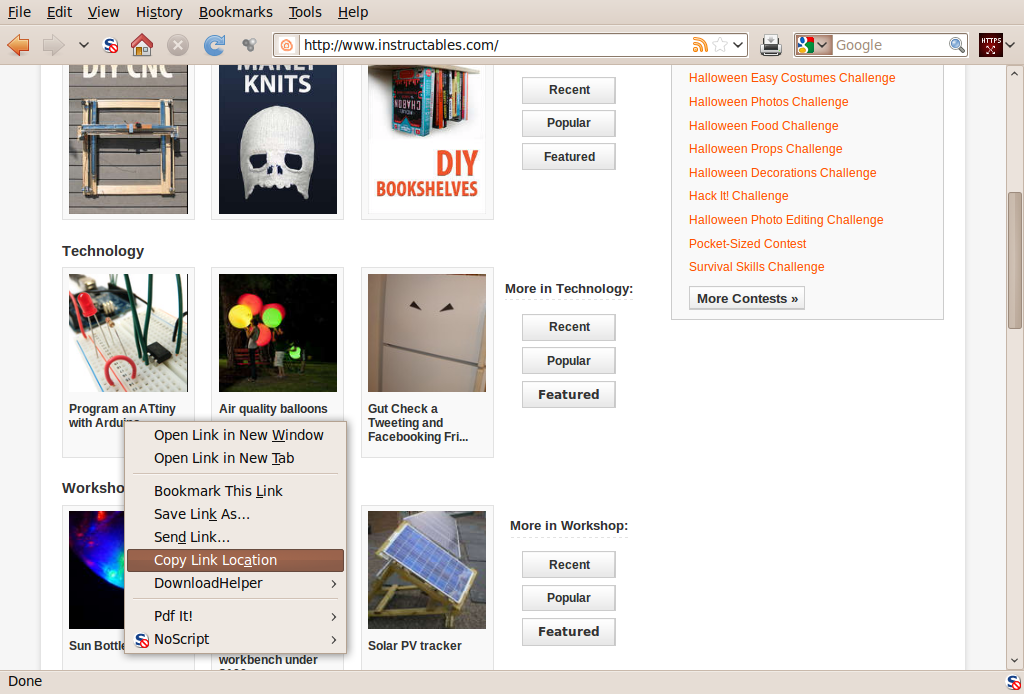1024x694 pixels.
Task: Reload the page via the refresh icon
Action: tap(213, 44)
